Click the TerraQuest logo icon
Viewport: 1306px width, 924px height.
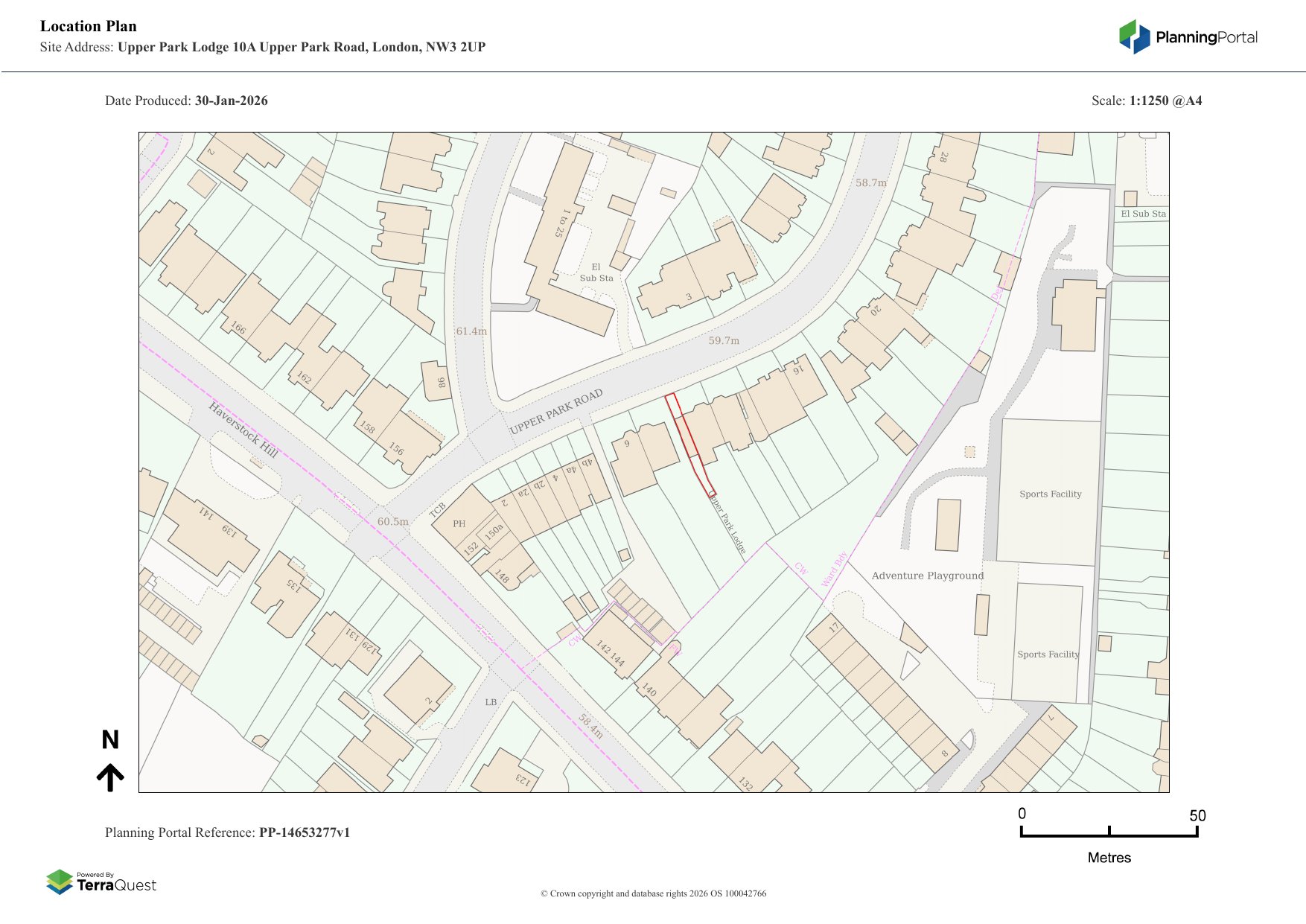[x=60, y=882]
